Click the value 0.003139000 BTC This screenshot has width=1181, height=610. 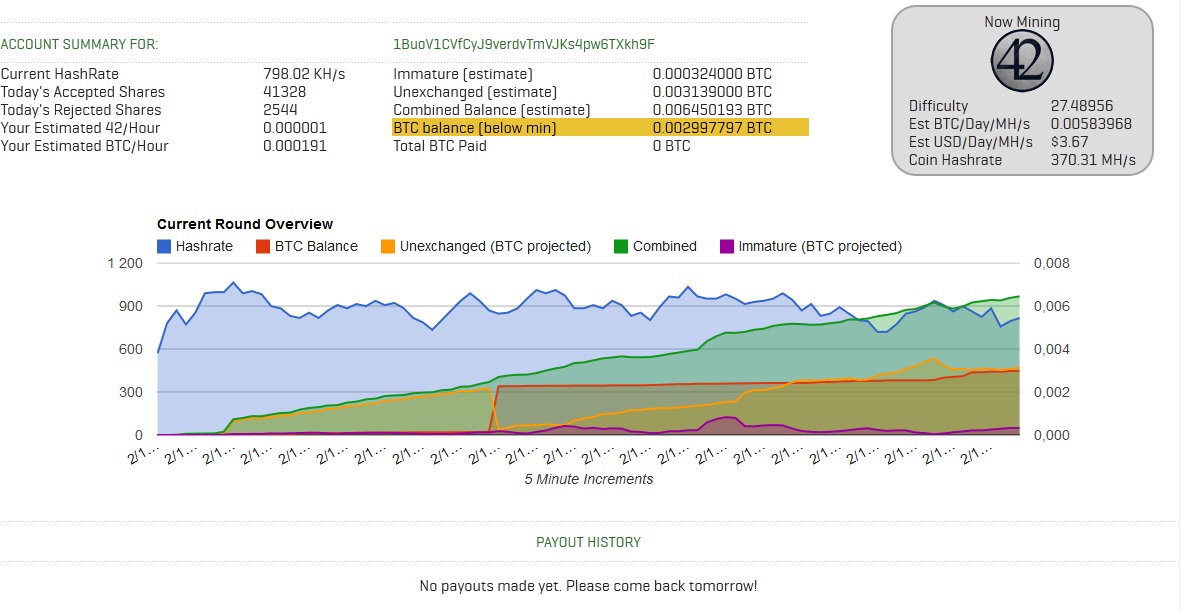[x=713, y=92]
